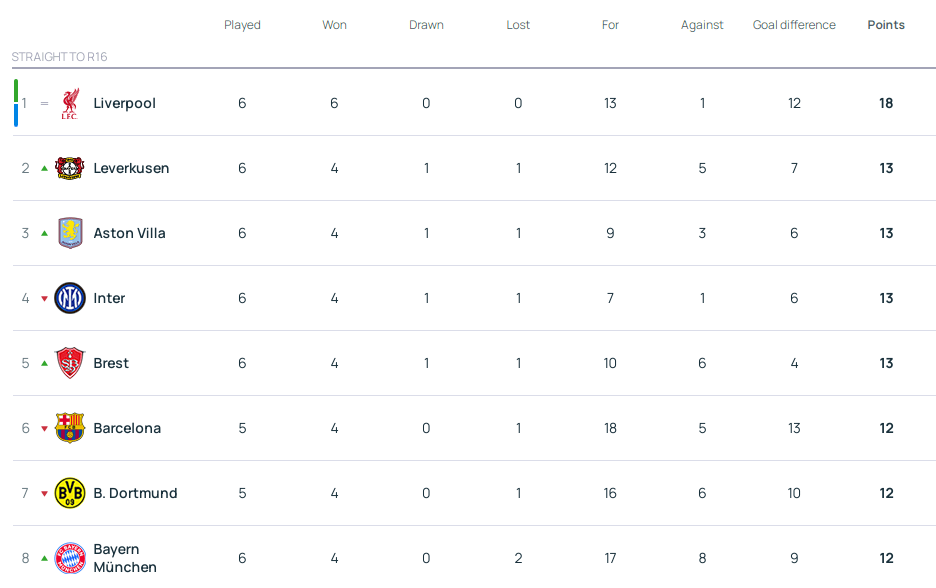This screenshot has height=588, width=936.
Task: Select the Bayern München team name
Action: tap(125, 558)
